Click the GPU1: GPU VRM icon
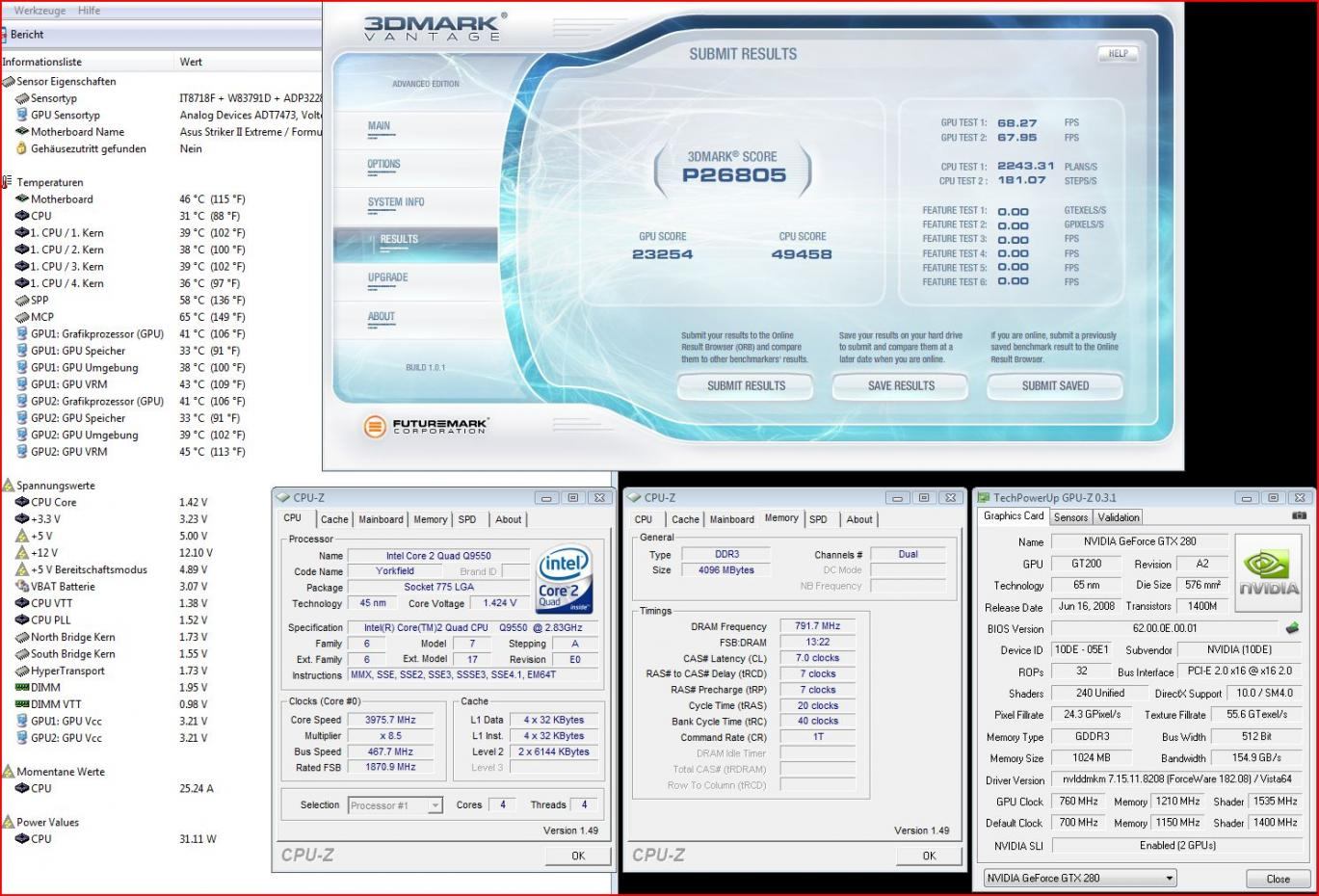The width and height of the screenshot is (1319, 896). click(x=22, y=384)
